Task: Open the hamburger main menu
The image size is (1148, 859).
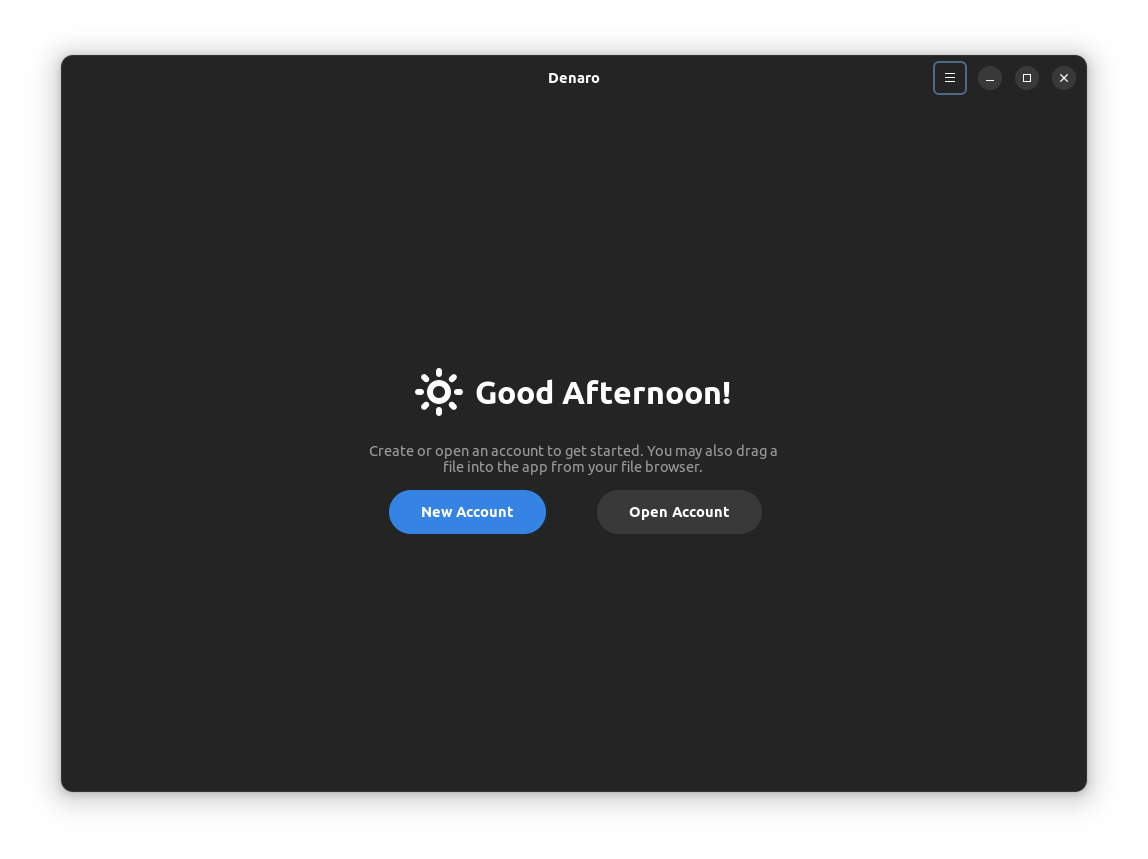Action: (949, 78)
